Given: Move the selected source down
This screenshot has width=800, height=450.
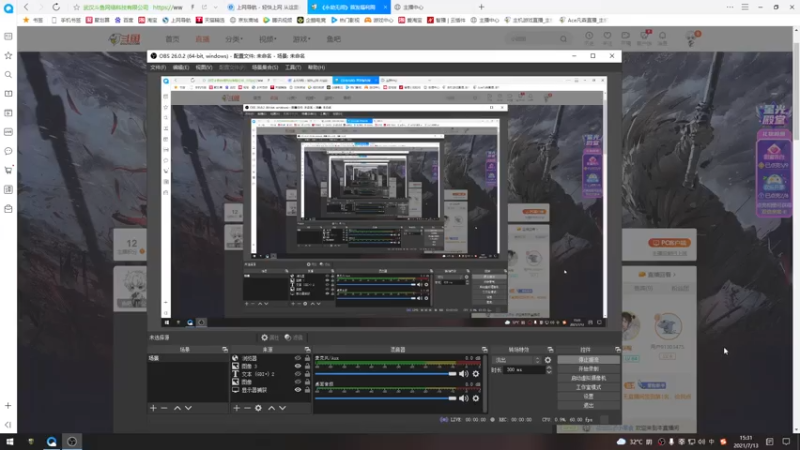Looking at the screenshot, I should pyautogui.click(x=283, y=408).
